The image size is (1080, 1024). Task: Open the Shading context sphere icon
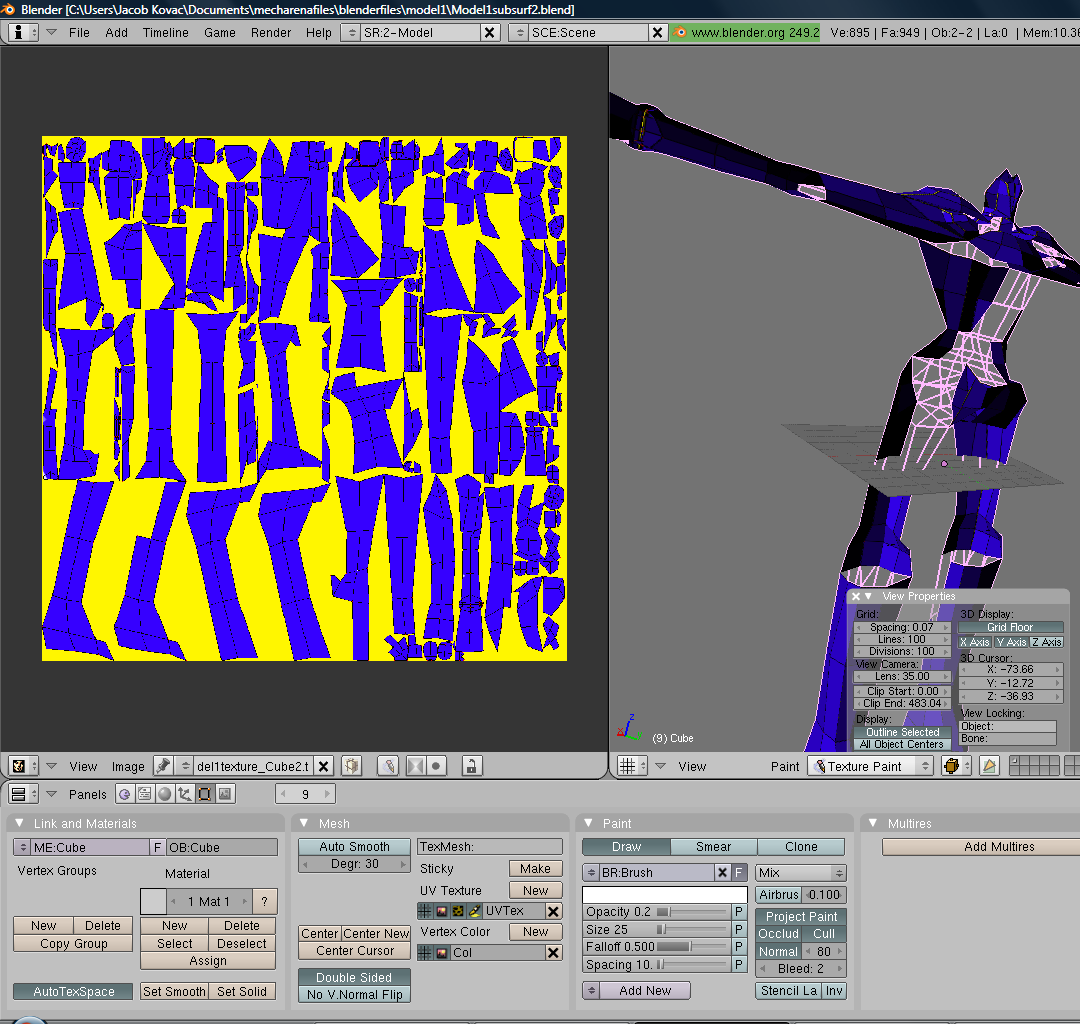point(164,794)
